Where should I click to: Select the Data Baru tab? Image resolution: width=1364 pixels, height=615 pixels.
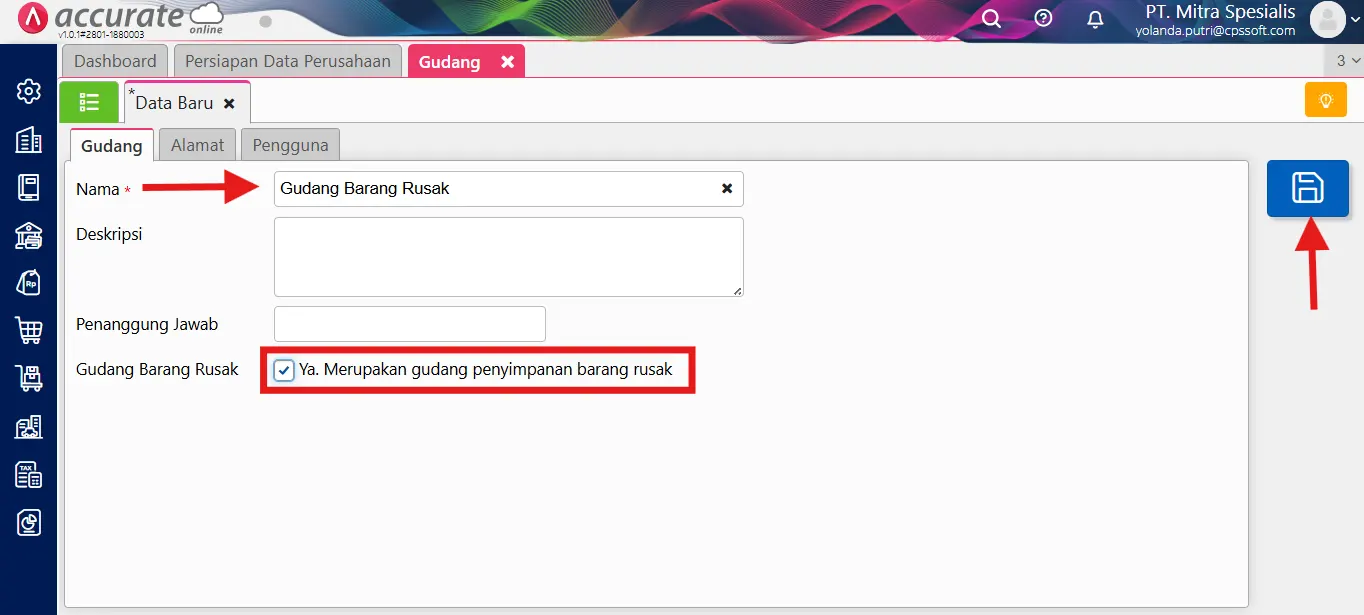point(175,103)
